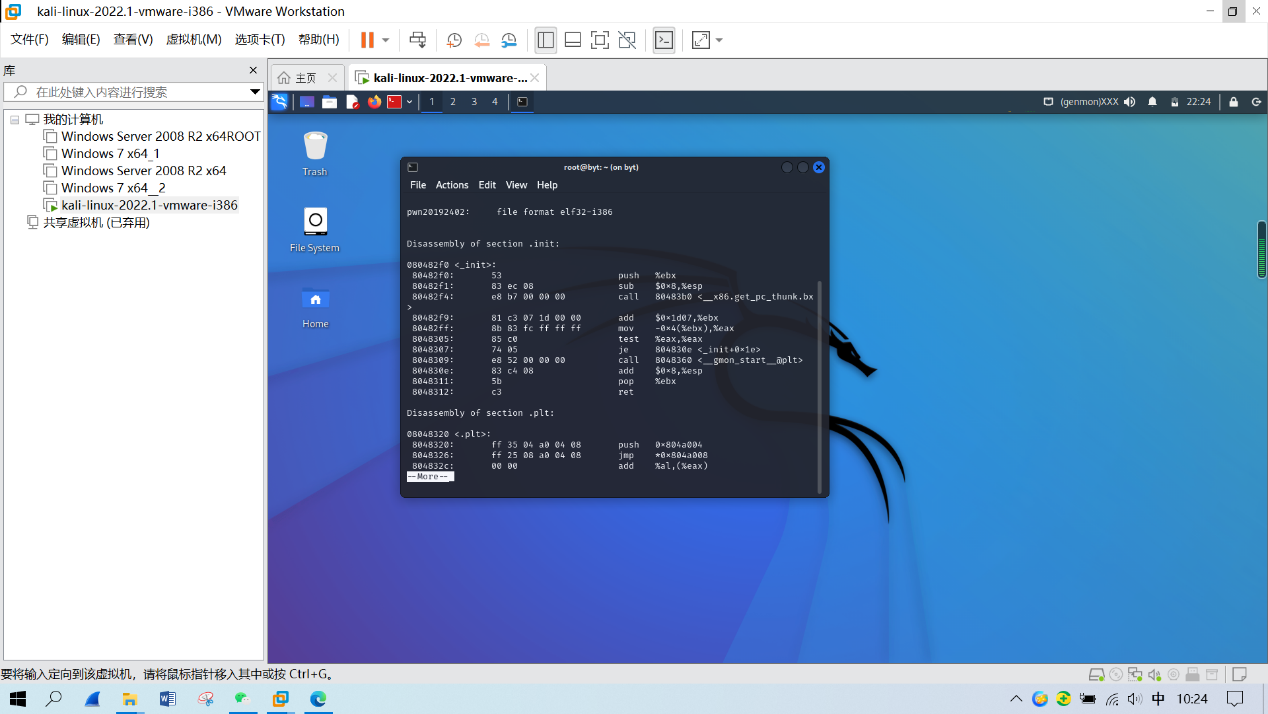Close the kali-linux-2022.1-vmware tab
This screenshot has width=1268, height=714.
coord(535,77)
